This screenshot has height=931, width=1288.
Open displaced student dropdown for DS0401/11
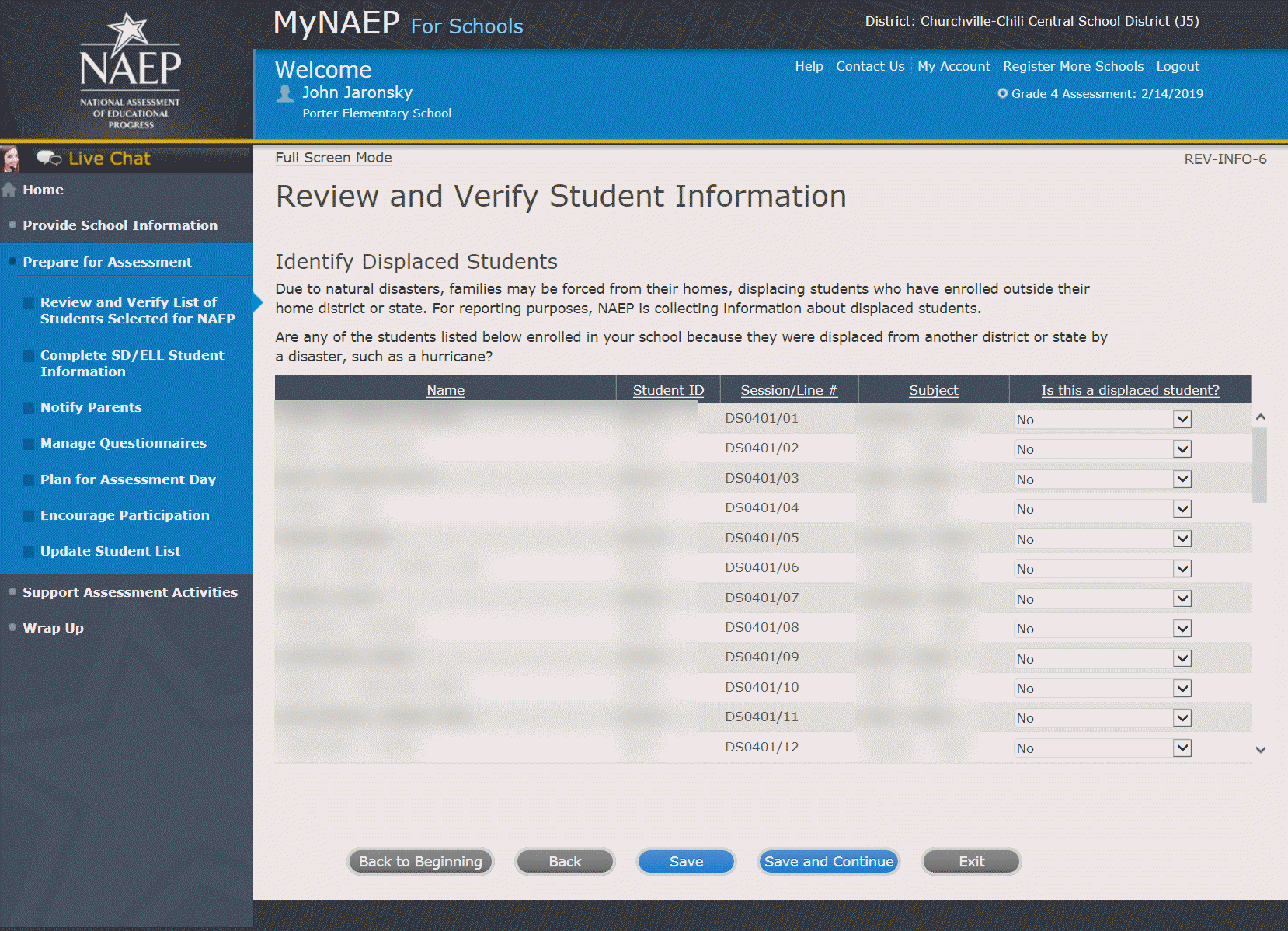(x=1103, y=718)
